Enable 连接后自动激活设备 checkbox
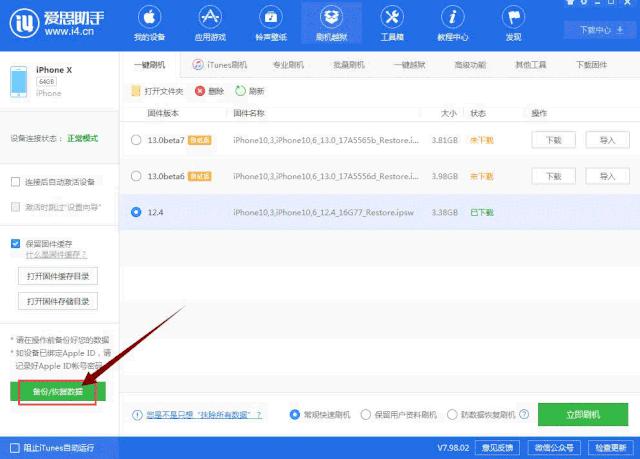The height and width of the screenshot is (459, 640). point(16,182)
